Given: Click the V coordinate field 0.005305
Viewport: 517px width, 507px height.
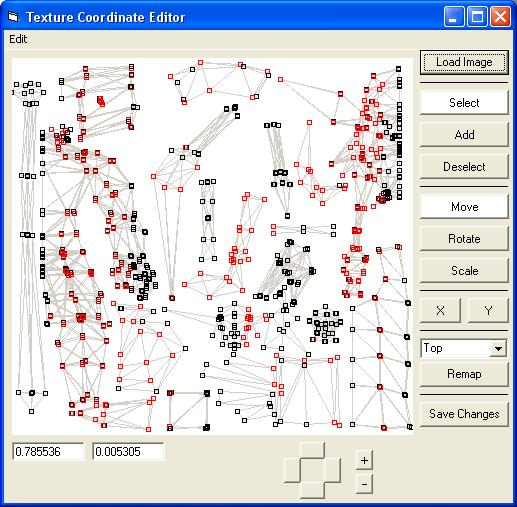Looking at the screenshot, I should point(128,452).
